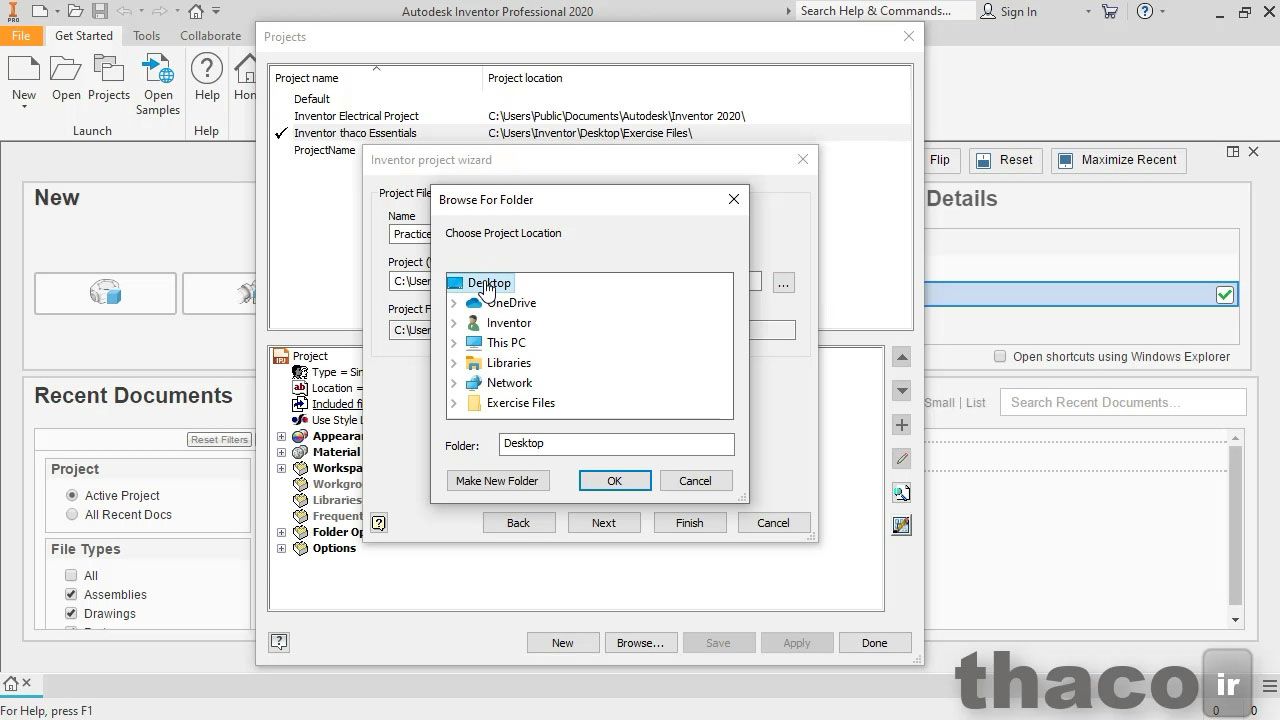Screen dimensions: 1280x720
Task: Click the move down arrow in Projects dialog
Action: tap(902, 391)
